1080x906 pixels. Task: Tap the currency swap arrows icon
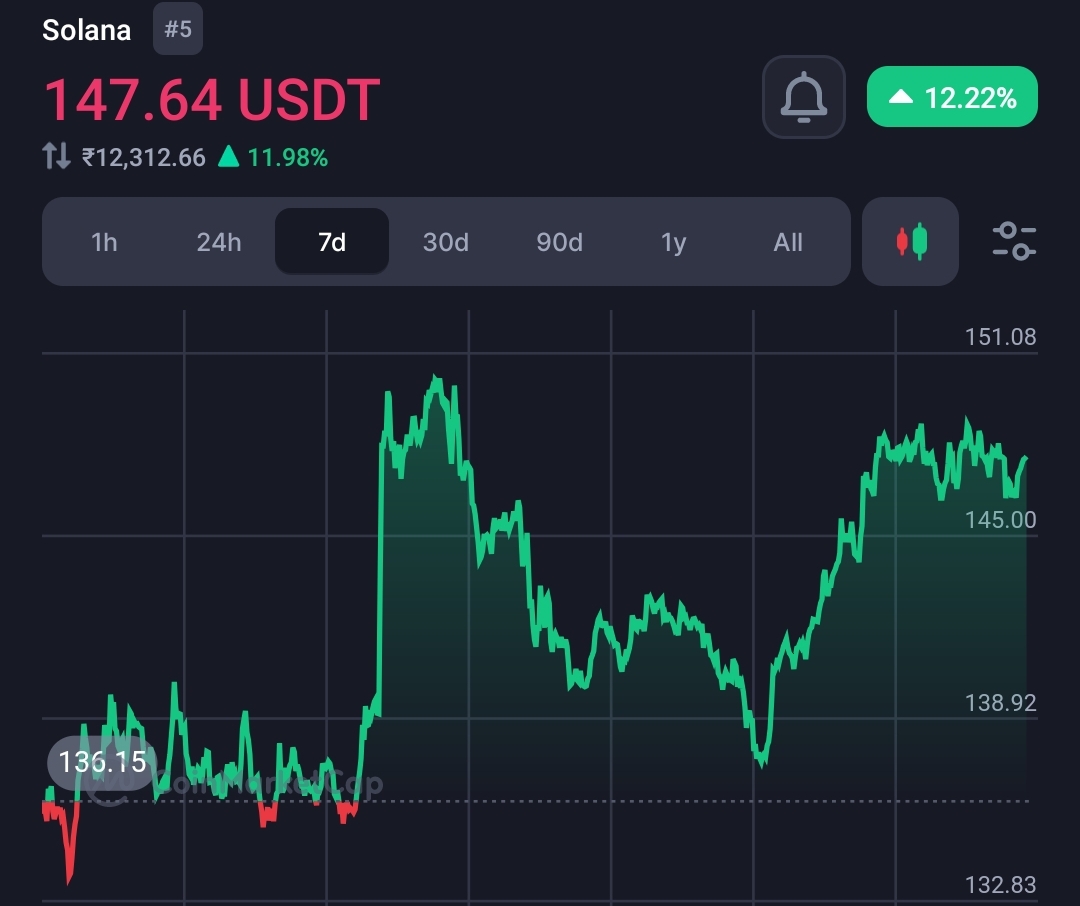(x=56, y=156)
